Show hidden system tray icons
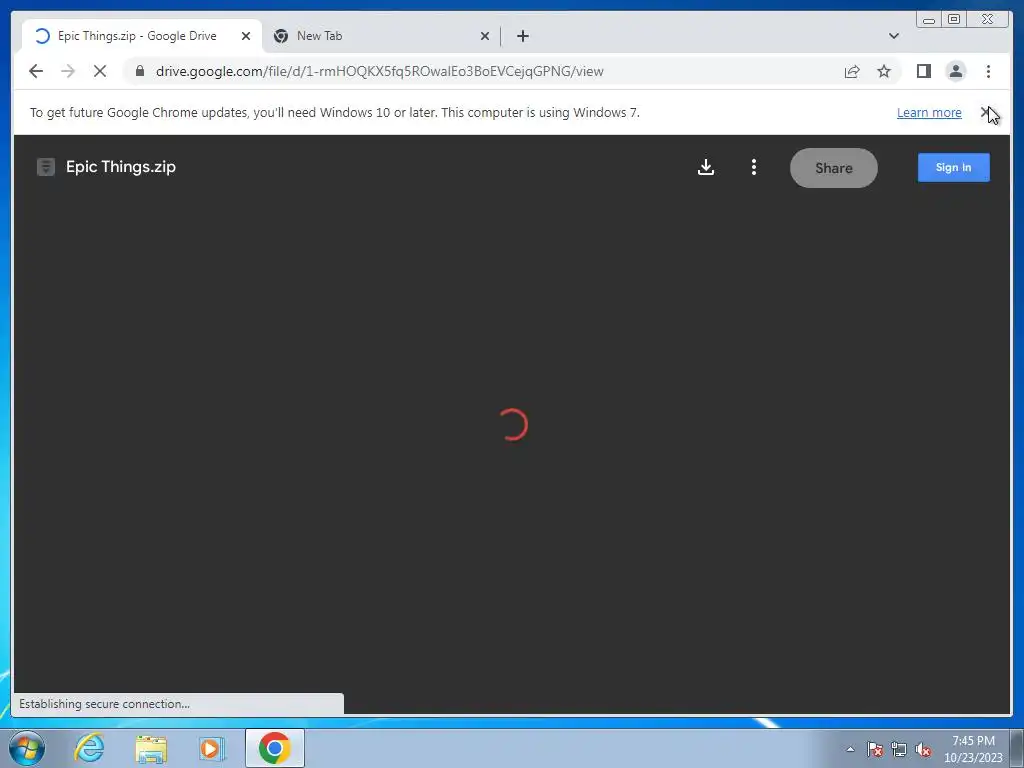Image resolution: width=1024 pixels, height=768 pixels. pos(850,749)
